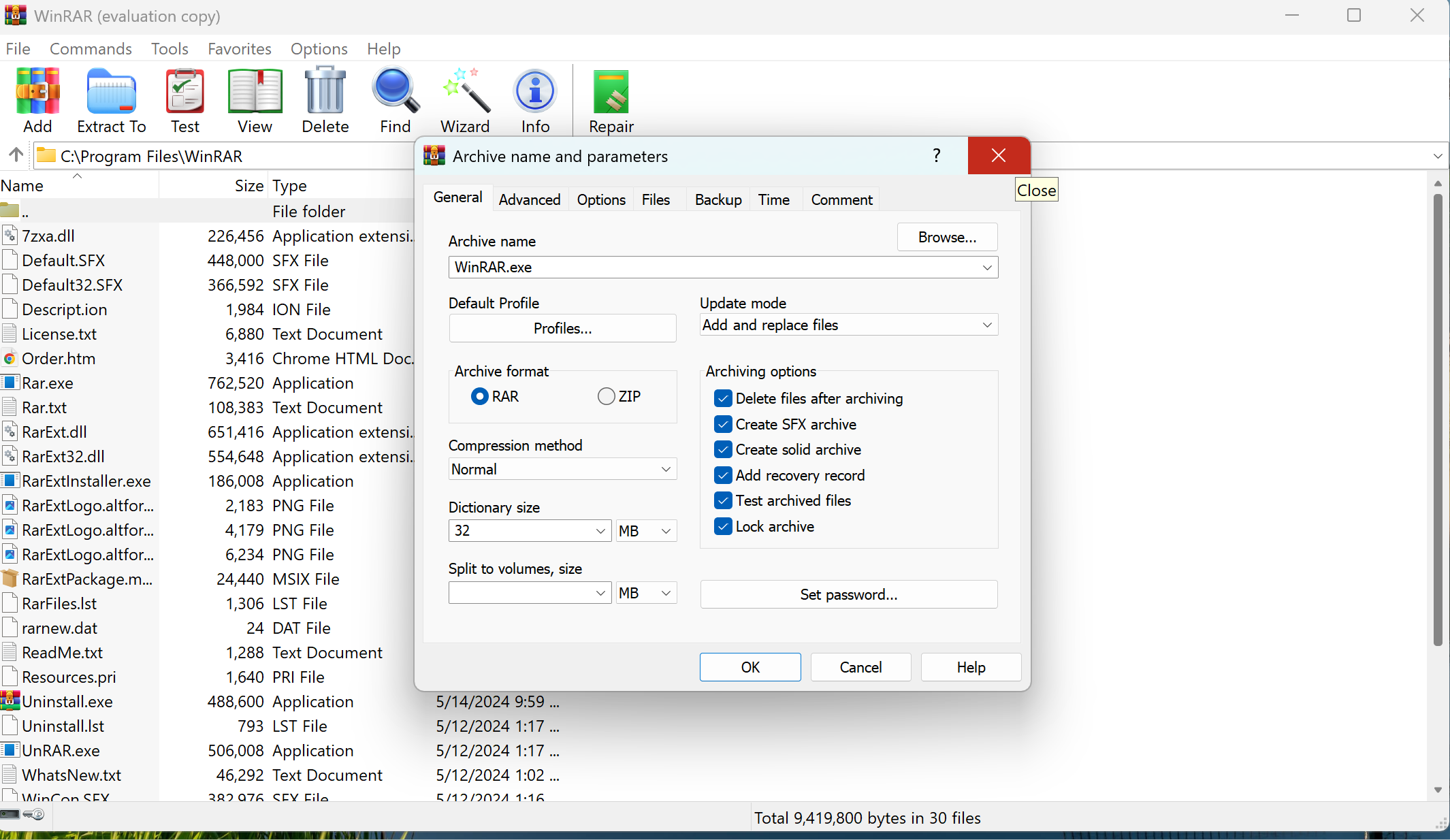
Task: Select the License.txt document icon
Action: pos(10,334)
